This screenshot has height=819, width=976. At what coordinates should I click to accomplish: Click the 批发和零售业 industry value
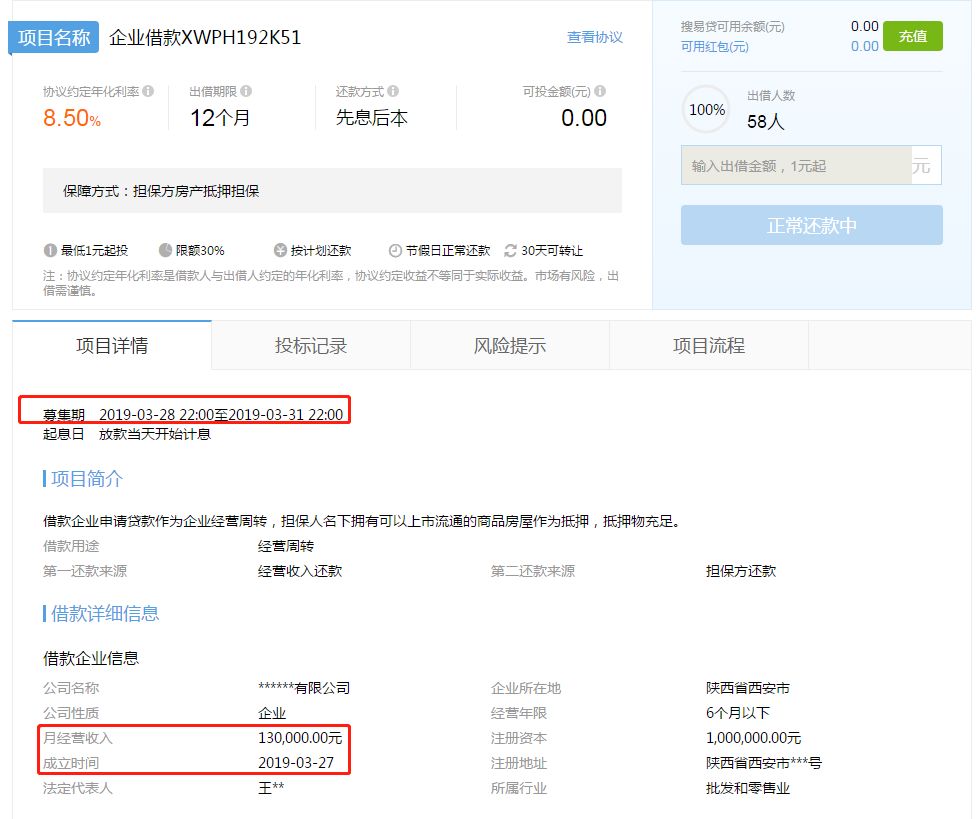[x=748, y=789]
